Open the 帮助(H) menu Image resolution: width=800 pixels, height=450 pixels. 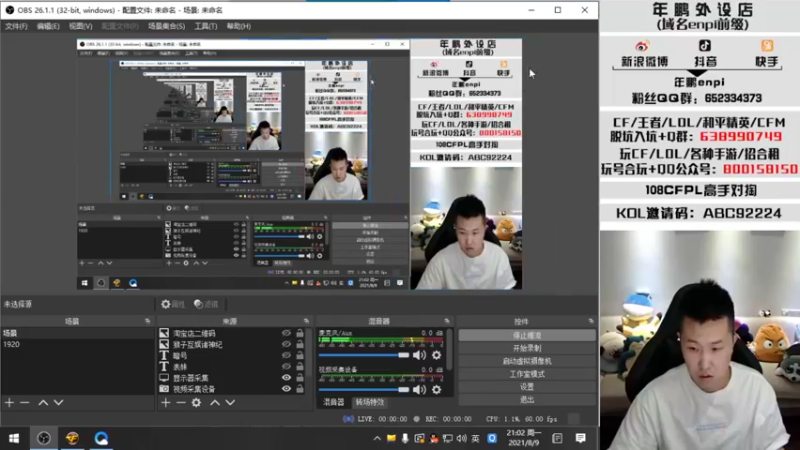(x=239, y=26)
